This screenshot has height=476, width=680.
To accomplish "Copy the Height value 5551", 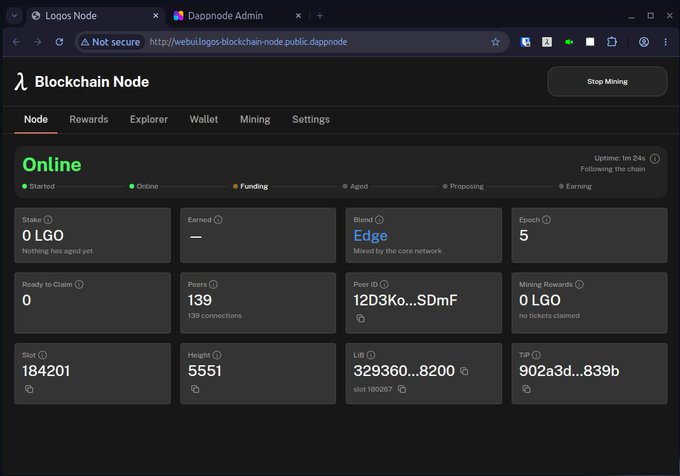I will pos(195,389).
